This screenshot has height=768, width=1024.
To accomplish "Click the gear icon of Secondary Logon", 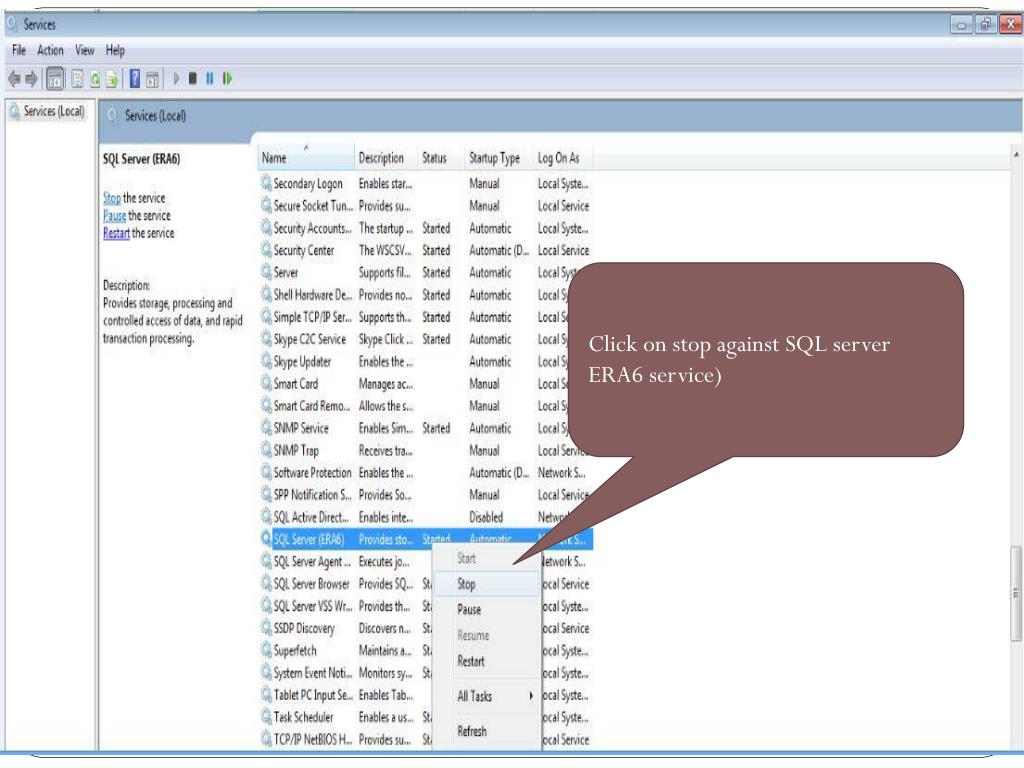I will [x=266, y=183].
